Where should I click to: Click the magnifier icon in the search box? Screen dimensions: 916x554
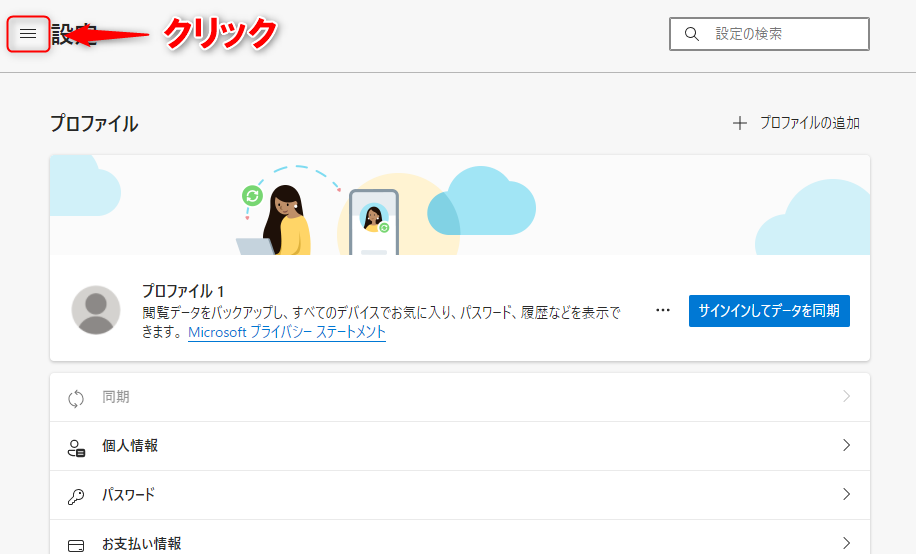click(x=691, y=34)
